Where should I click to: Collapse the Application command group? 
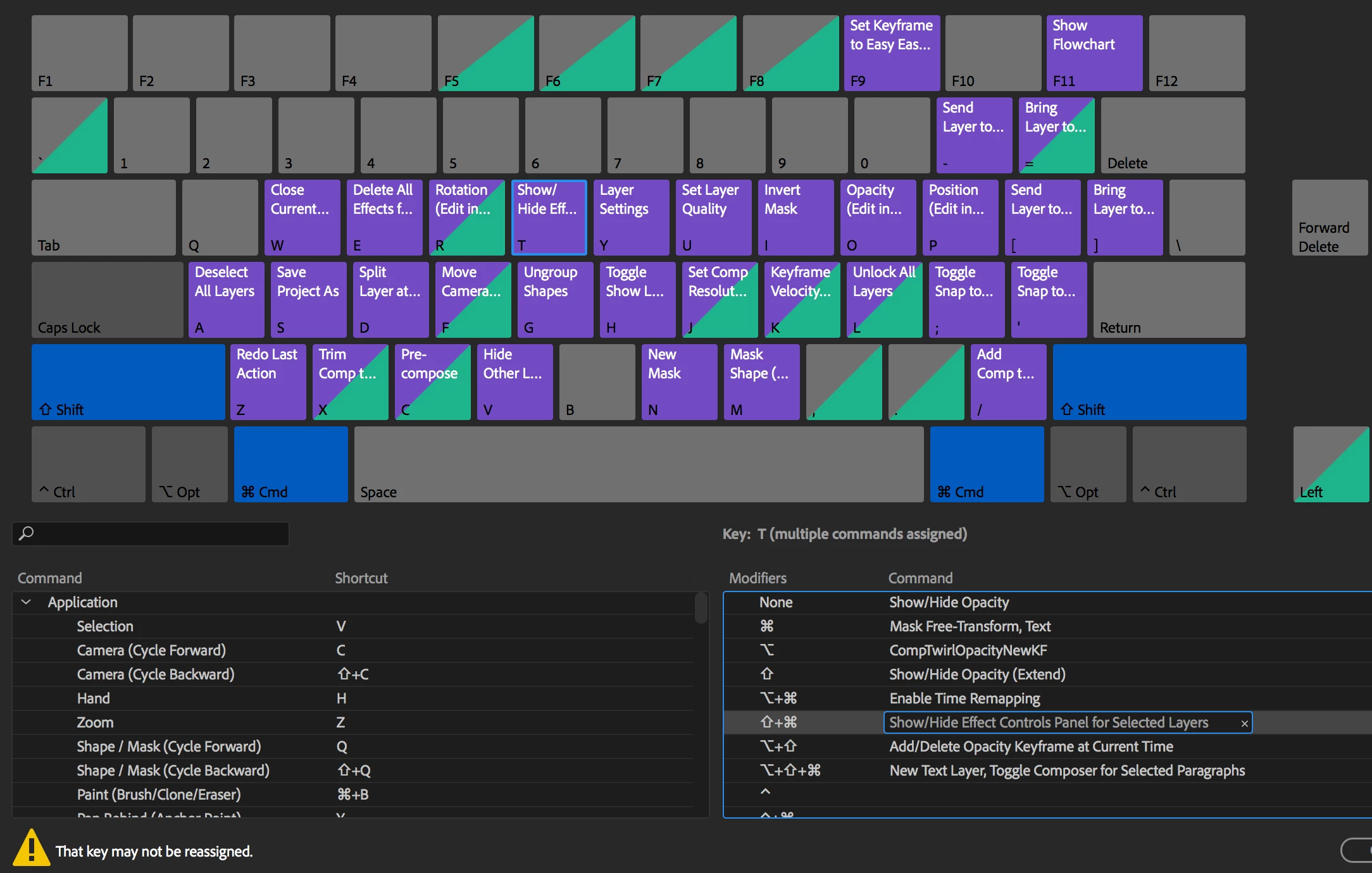[x=26, y=602]
